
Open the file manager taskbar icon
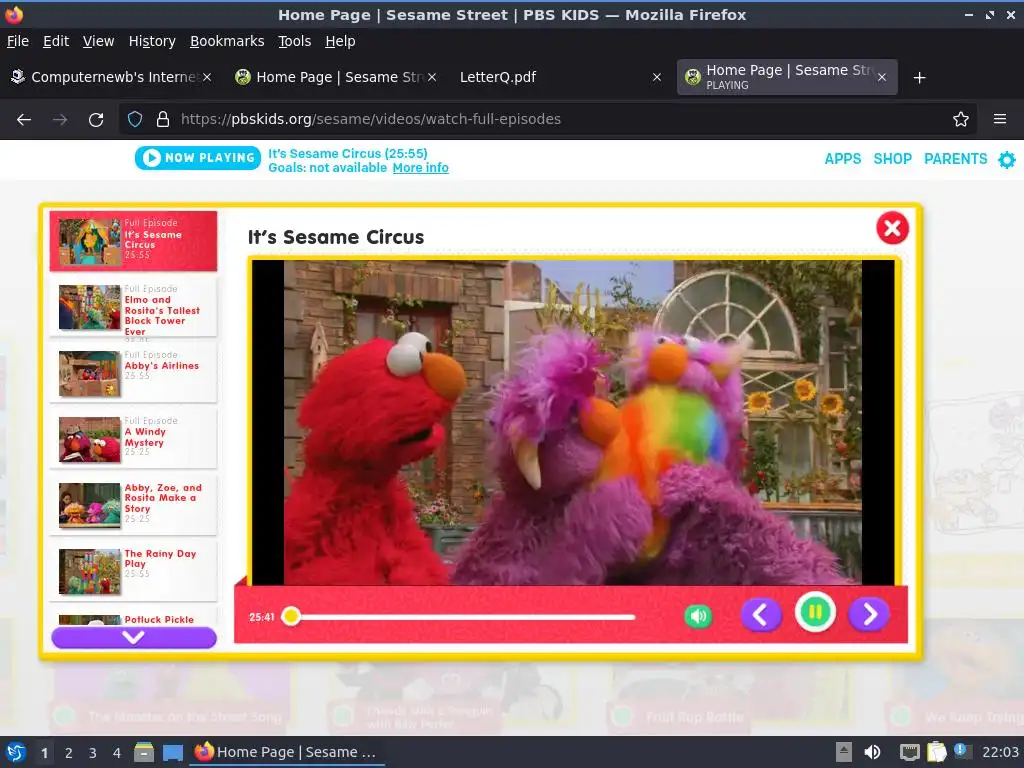coord(144,752)
